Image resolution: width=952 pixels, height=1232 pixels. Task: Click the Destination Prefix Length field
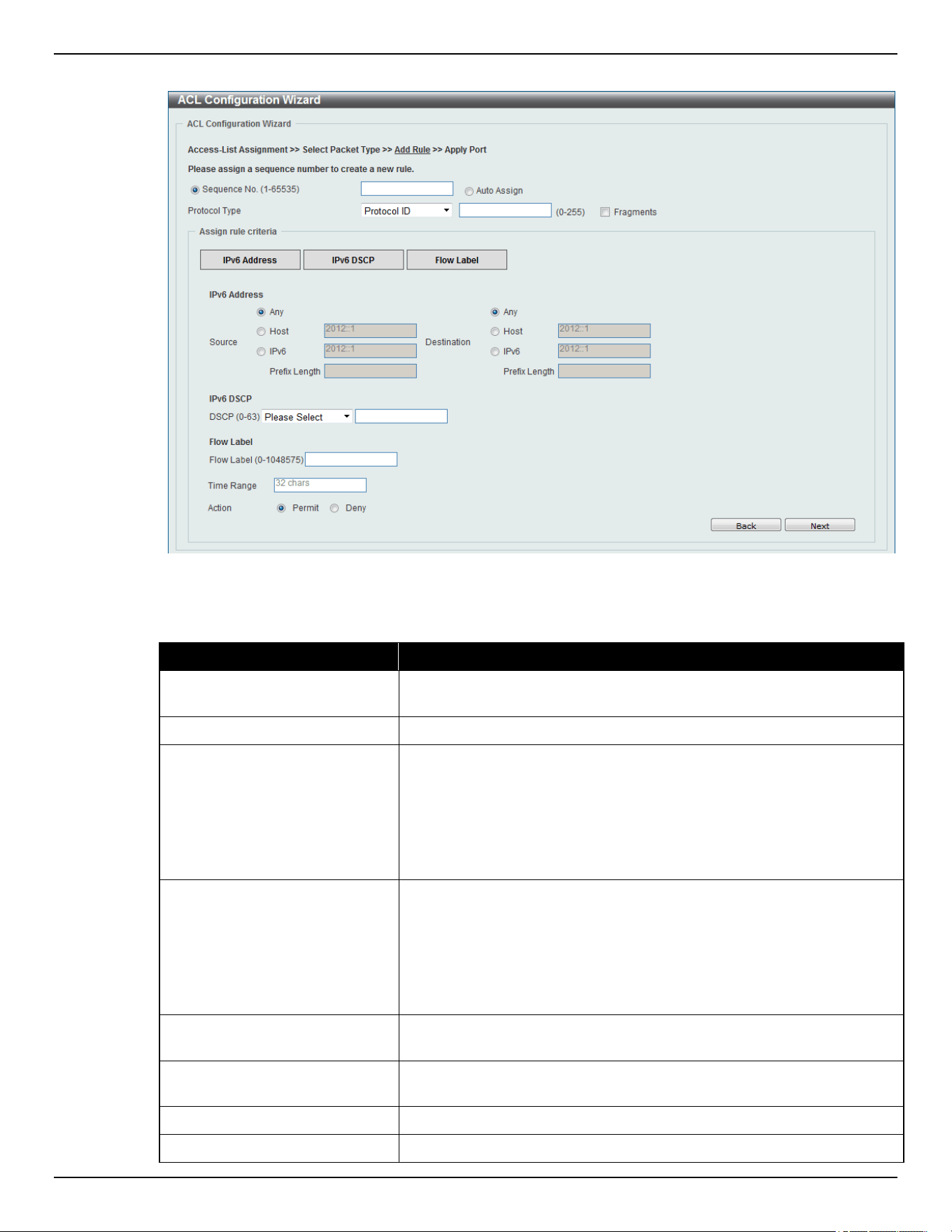[x=604, y=371]
